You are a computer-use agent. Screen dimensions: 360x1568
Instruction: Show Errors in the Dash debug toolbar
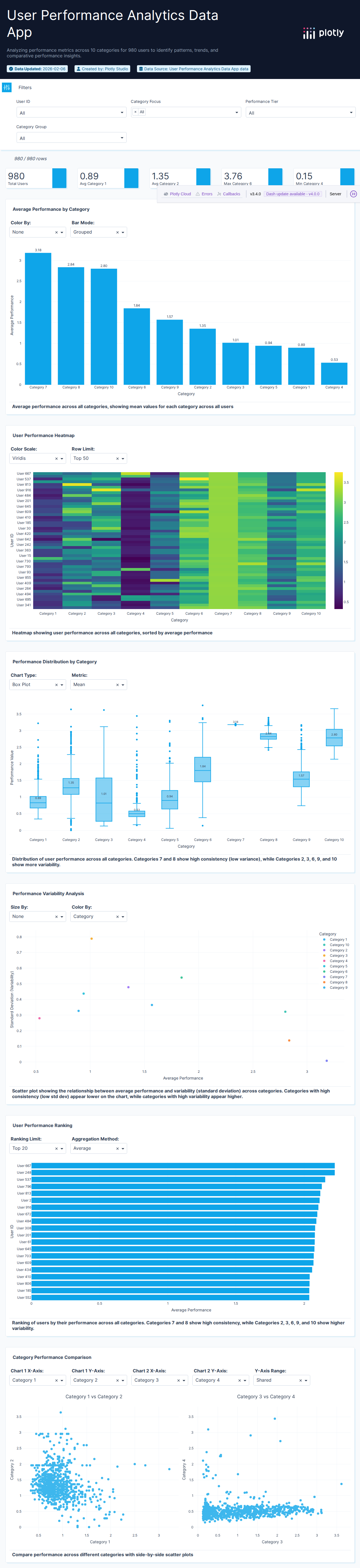point(204,194)
